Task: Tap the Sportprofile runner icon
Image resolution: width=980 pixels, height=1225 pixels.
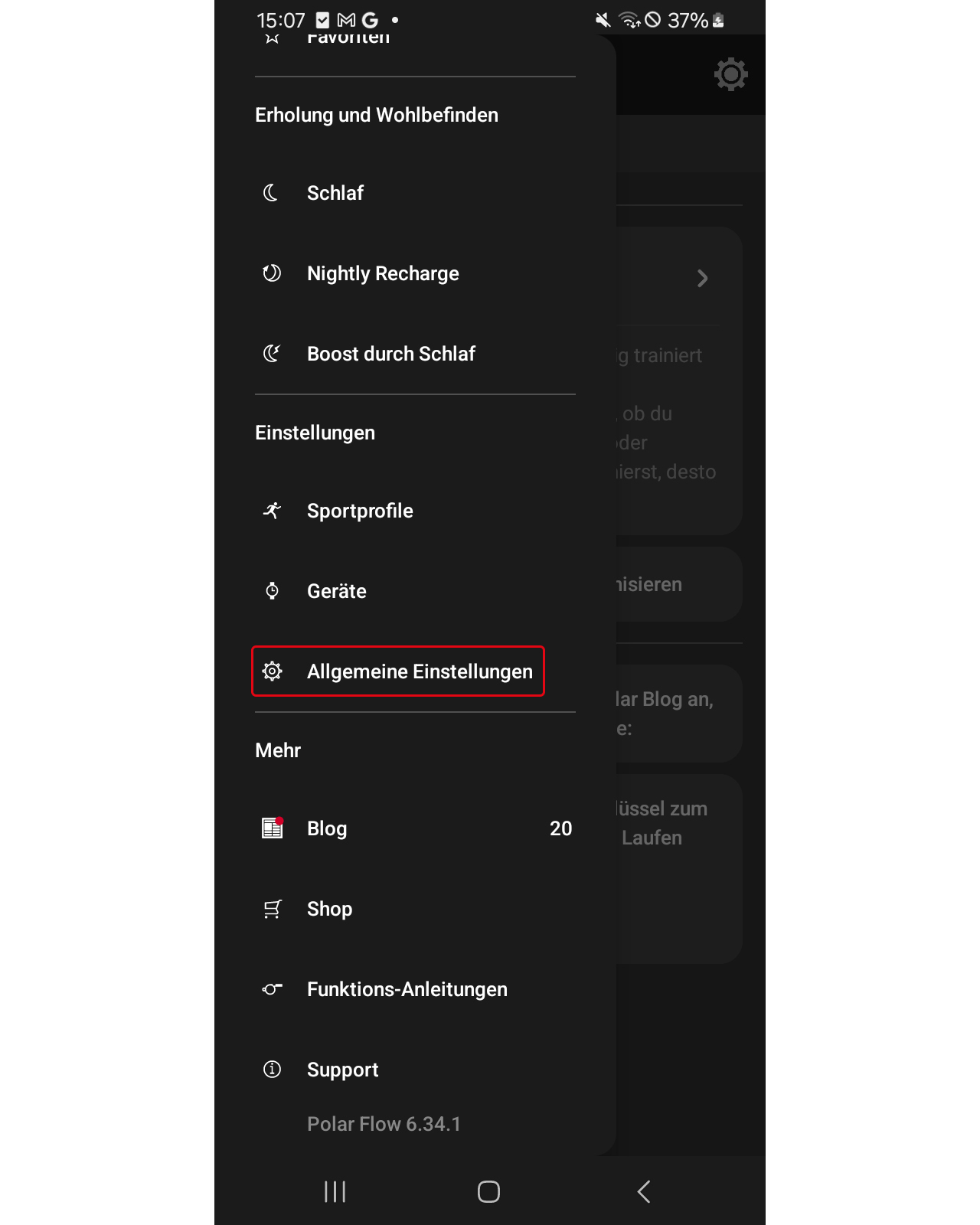Action: pos(272,511)
